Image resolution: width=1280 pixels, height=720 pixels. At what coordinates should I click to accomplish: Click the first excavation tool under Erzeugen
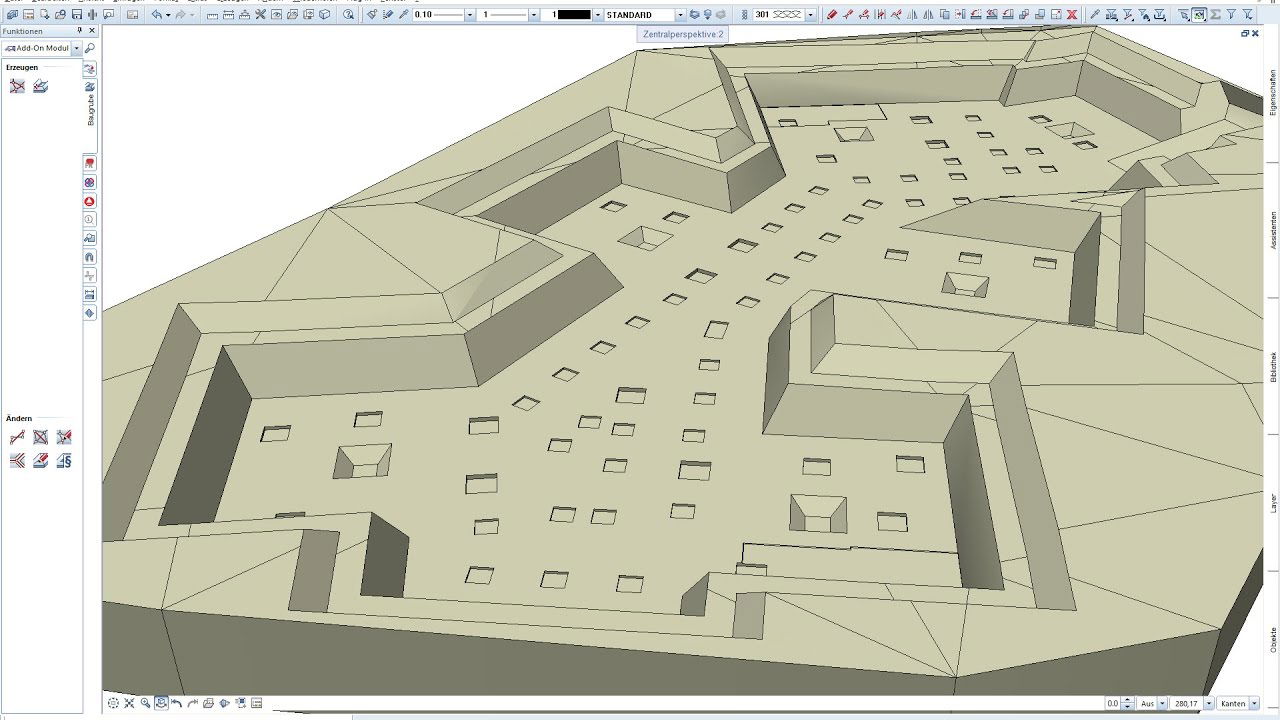[17, 86]
